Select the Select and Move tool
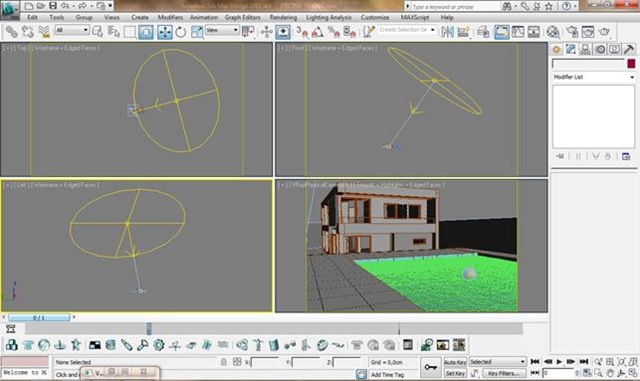The height and width of the screenshot is (381, 640). coord(165,32)
